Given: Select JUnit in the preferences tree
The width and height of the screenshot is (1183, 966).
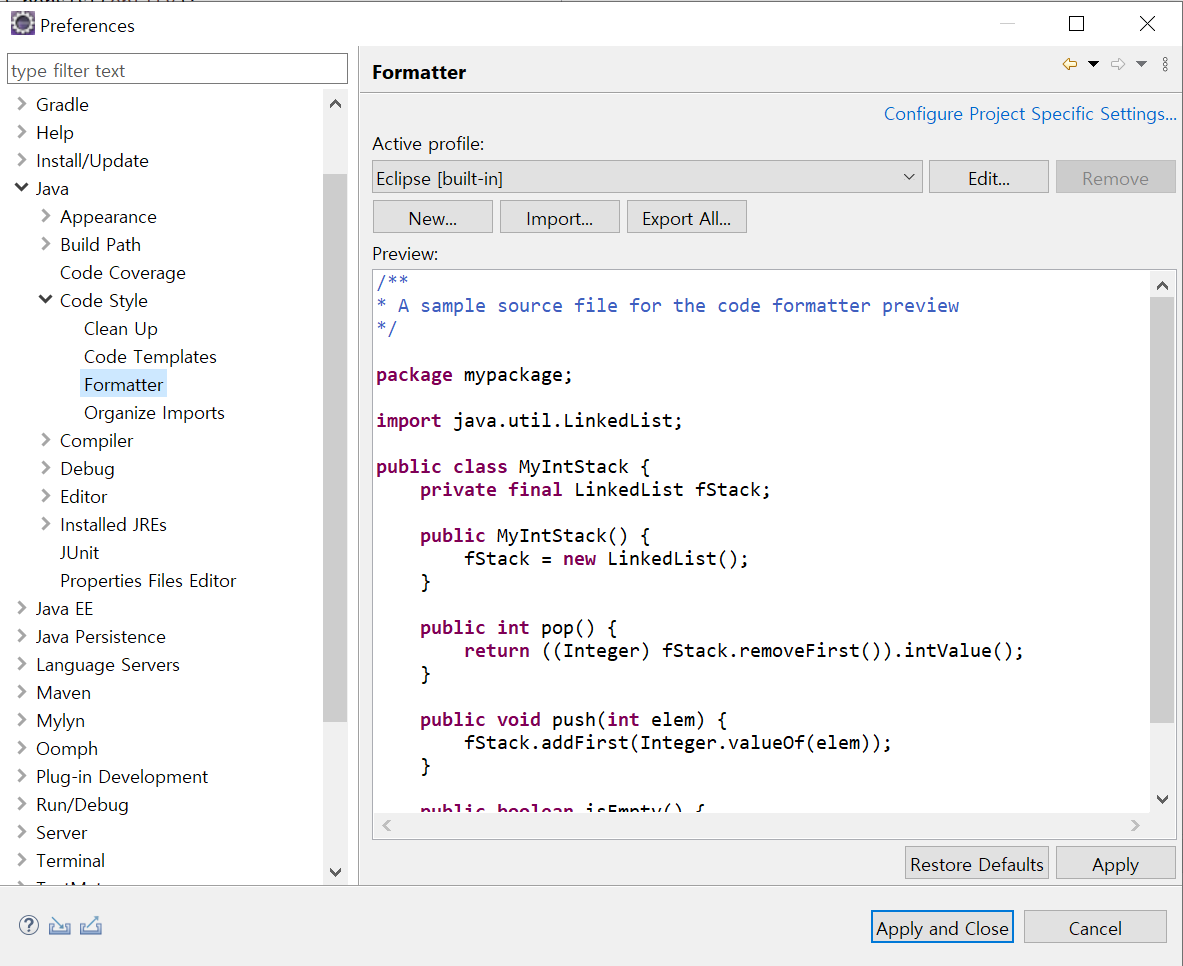Looking at the screenshot, I should pos(79,552).
